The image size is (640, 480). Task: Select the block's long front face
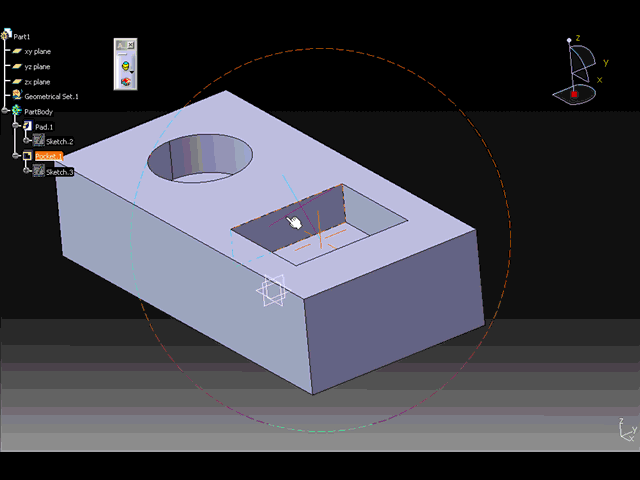184,278
